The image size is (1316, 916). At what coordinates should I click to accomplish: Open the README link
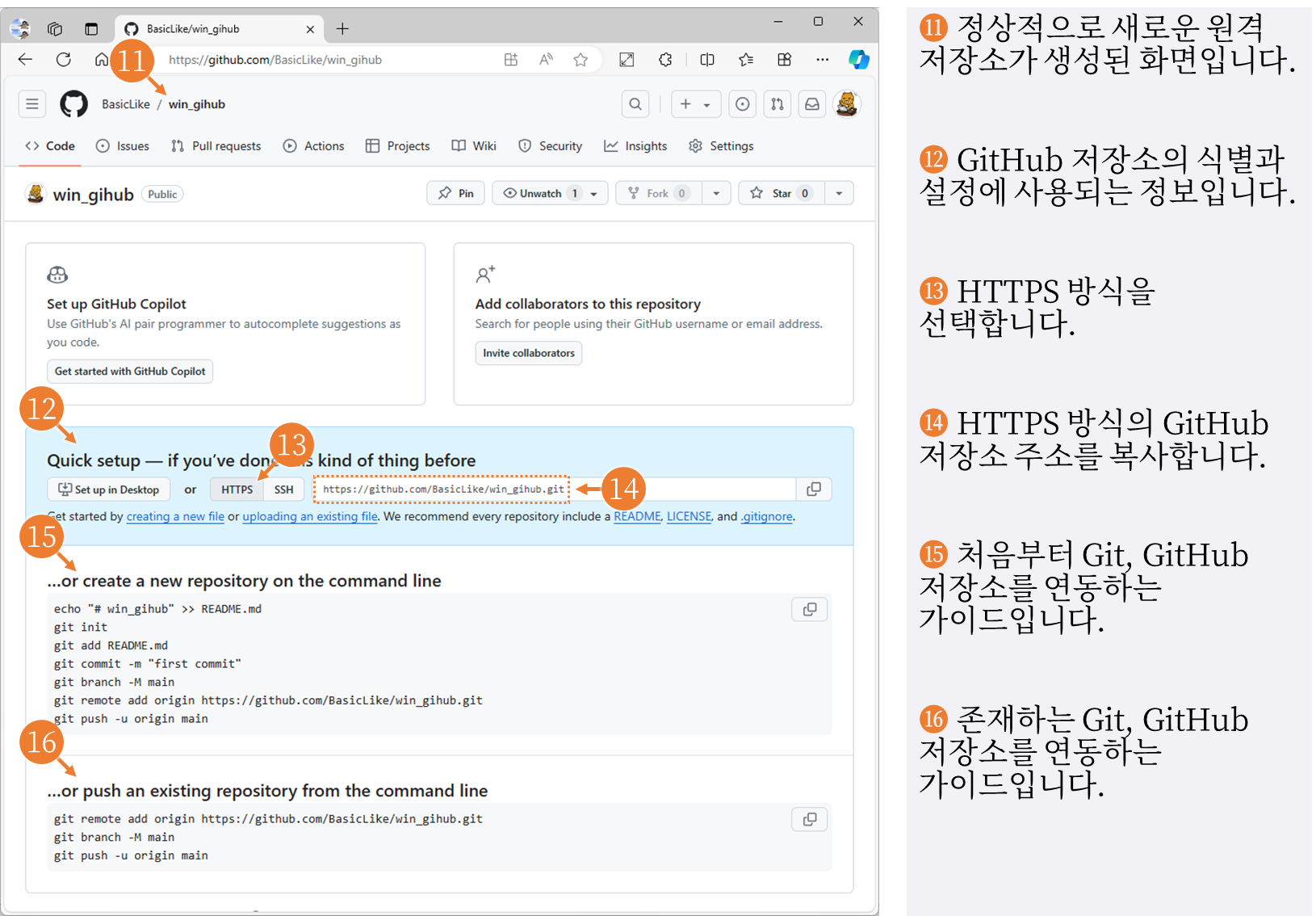pyautogui.click(x=637, y=516)
